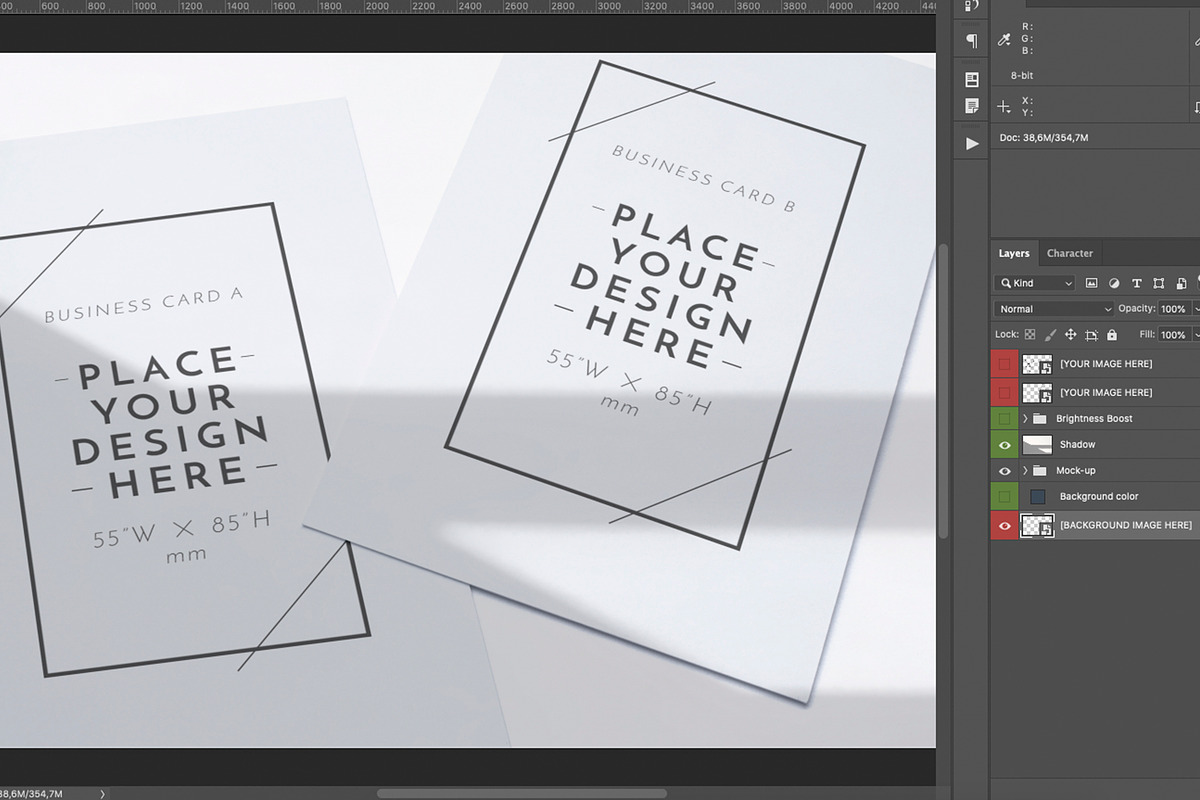This screenshot has width=1200, height=800.
Task: Filter layers by shape layers
Action: tap(1159, 283)
